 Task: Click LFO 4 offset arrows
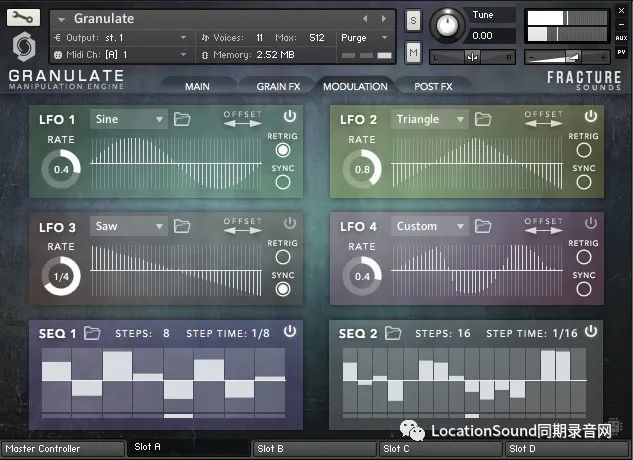pos(543,231)
